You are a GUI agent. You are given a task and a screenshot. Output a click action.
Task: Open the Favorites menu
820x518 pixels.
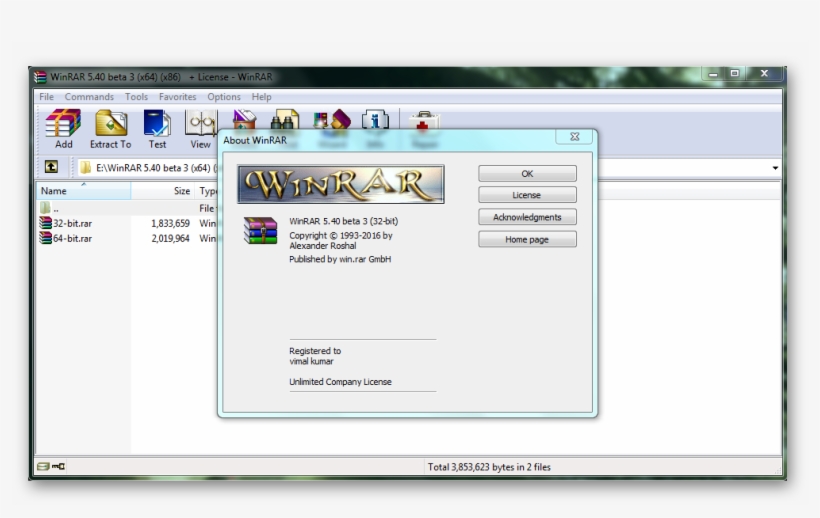[177, 97]
